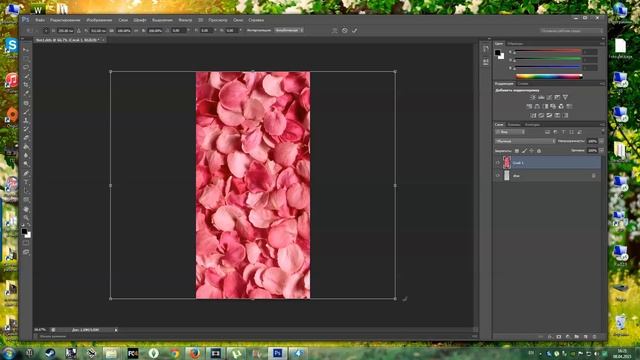Select the Eraser tool
Screen dimensions: 640x360
click(26, 138)
